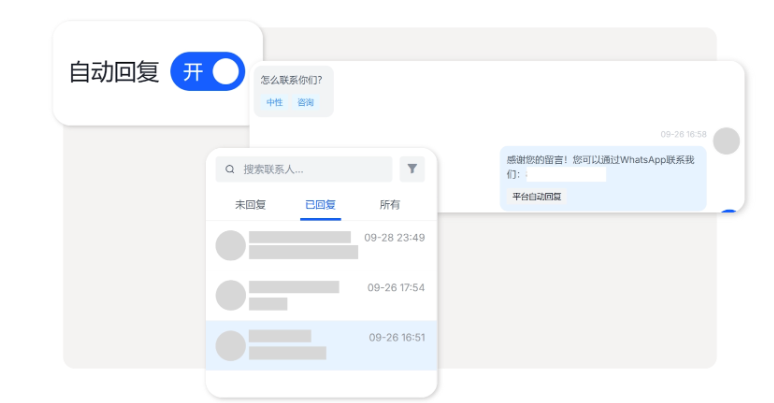774x403 pixels.
Task: Click the sender avatar beside the chat reply
Action: coord(726,141)
